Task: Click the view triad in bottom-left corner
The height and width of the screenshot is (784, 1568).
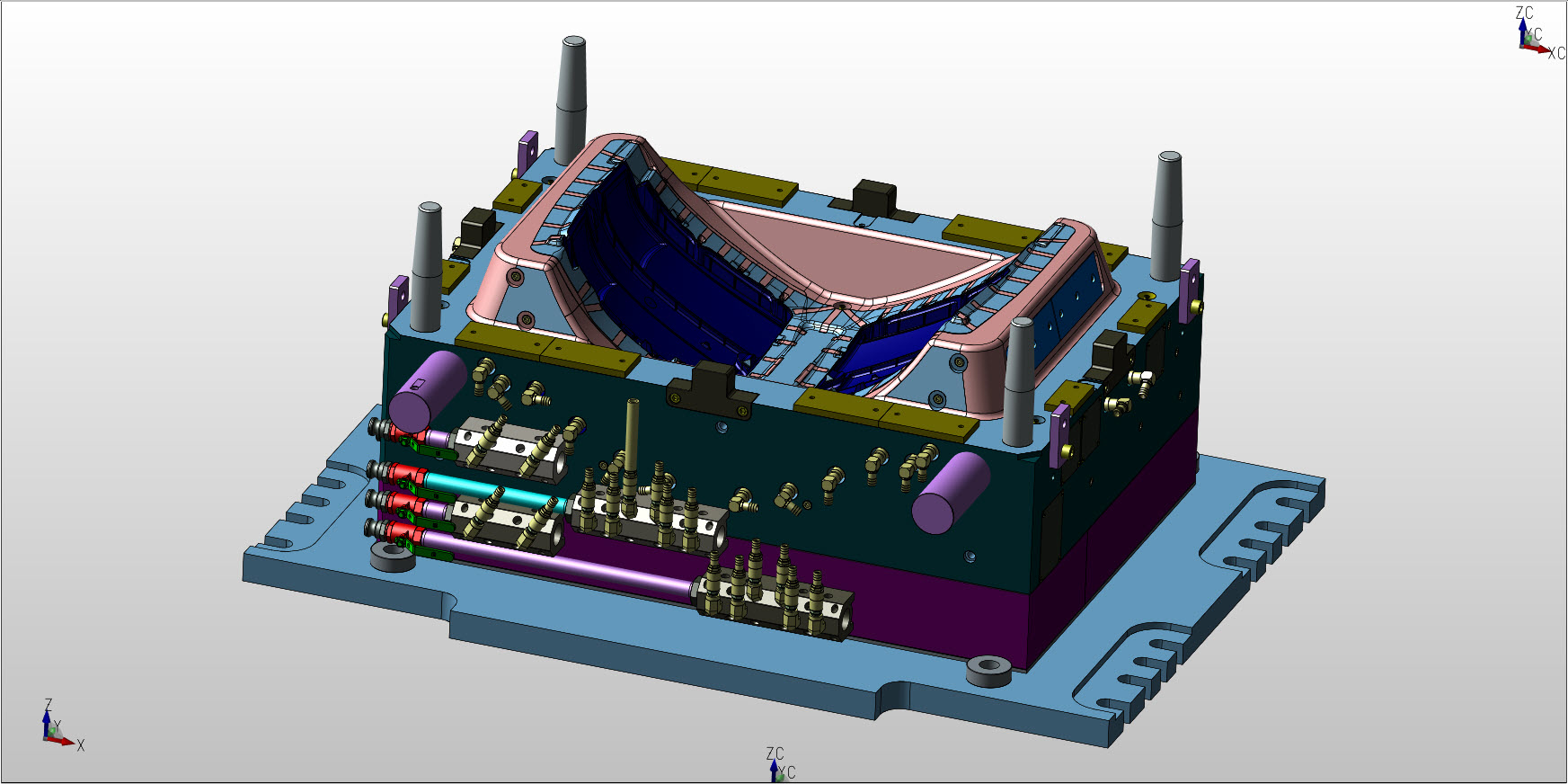Action: (56, 730)
